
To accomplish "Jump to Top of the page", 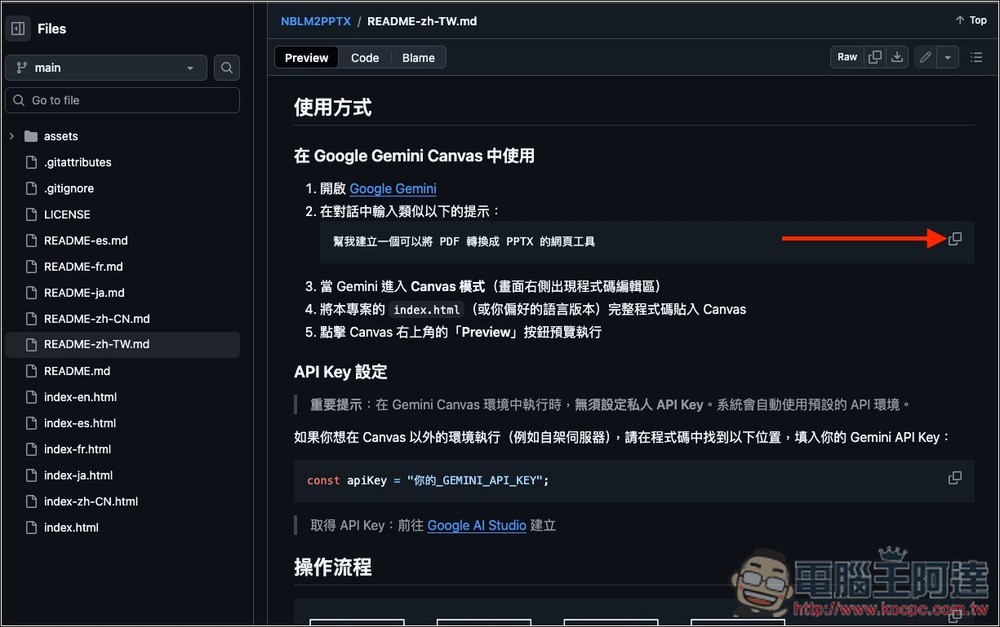I will pyautogui.click(x=971, y=20).
